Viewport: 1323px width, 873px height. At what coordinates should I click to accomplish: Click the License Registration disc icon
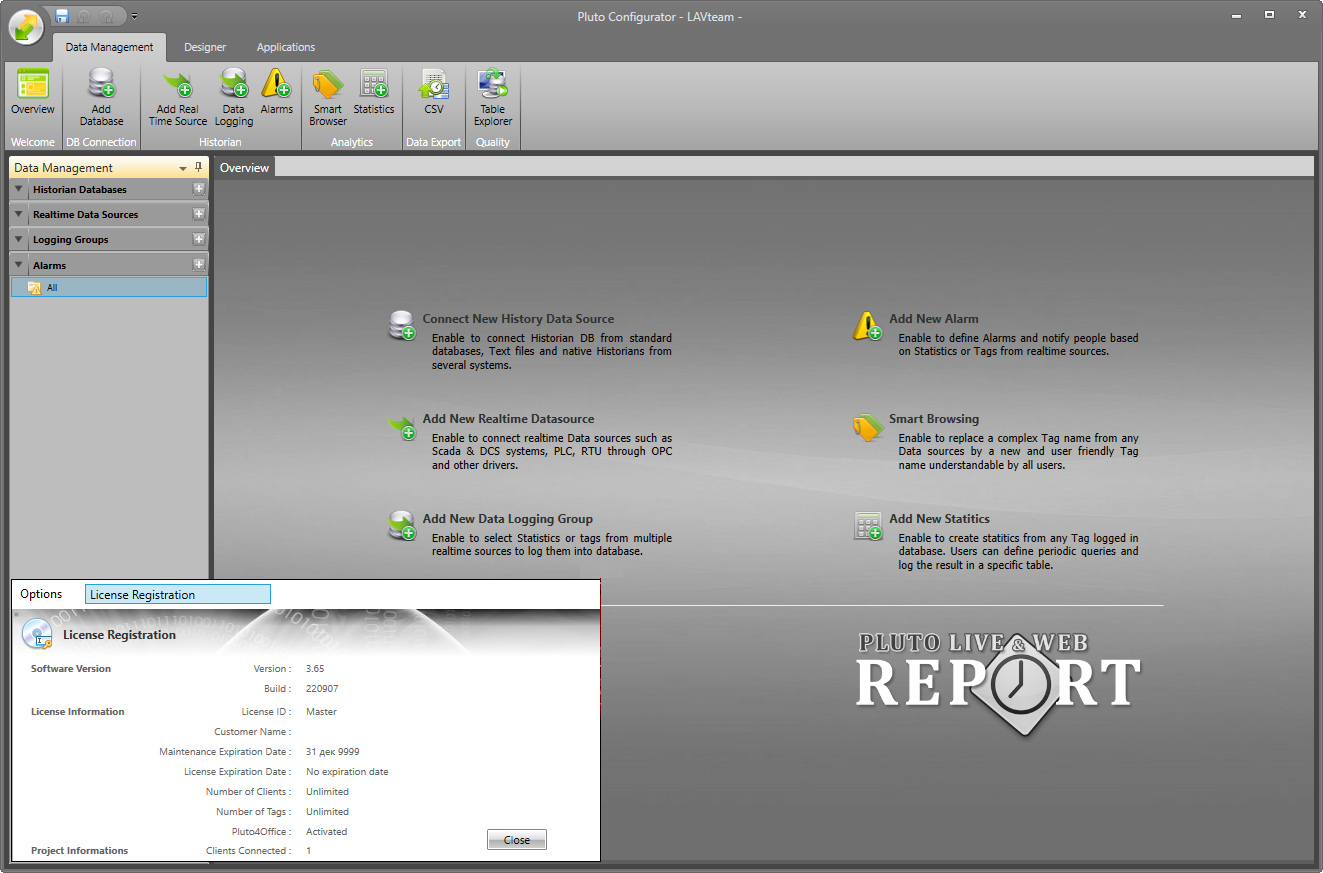[x=37, y=634]
